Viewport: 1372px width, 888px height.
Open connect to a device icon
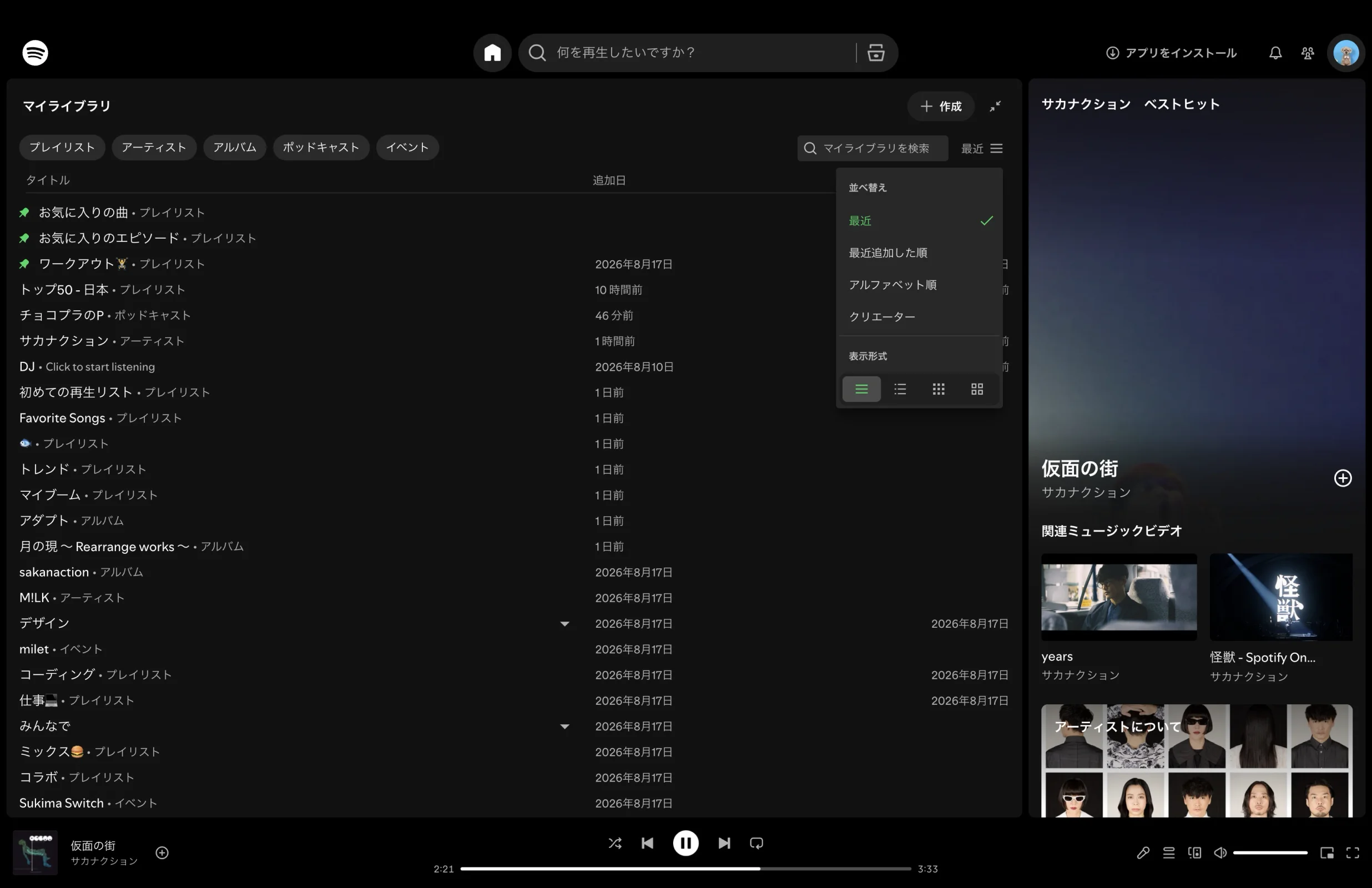point(1194,852)
